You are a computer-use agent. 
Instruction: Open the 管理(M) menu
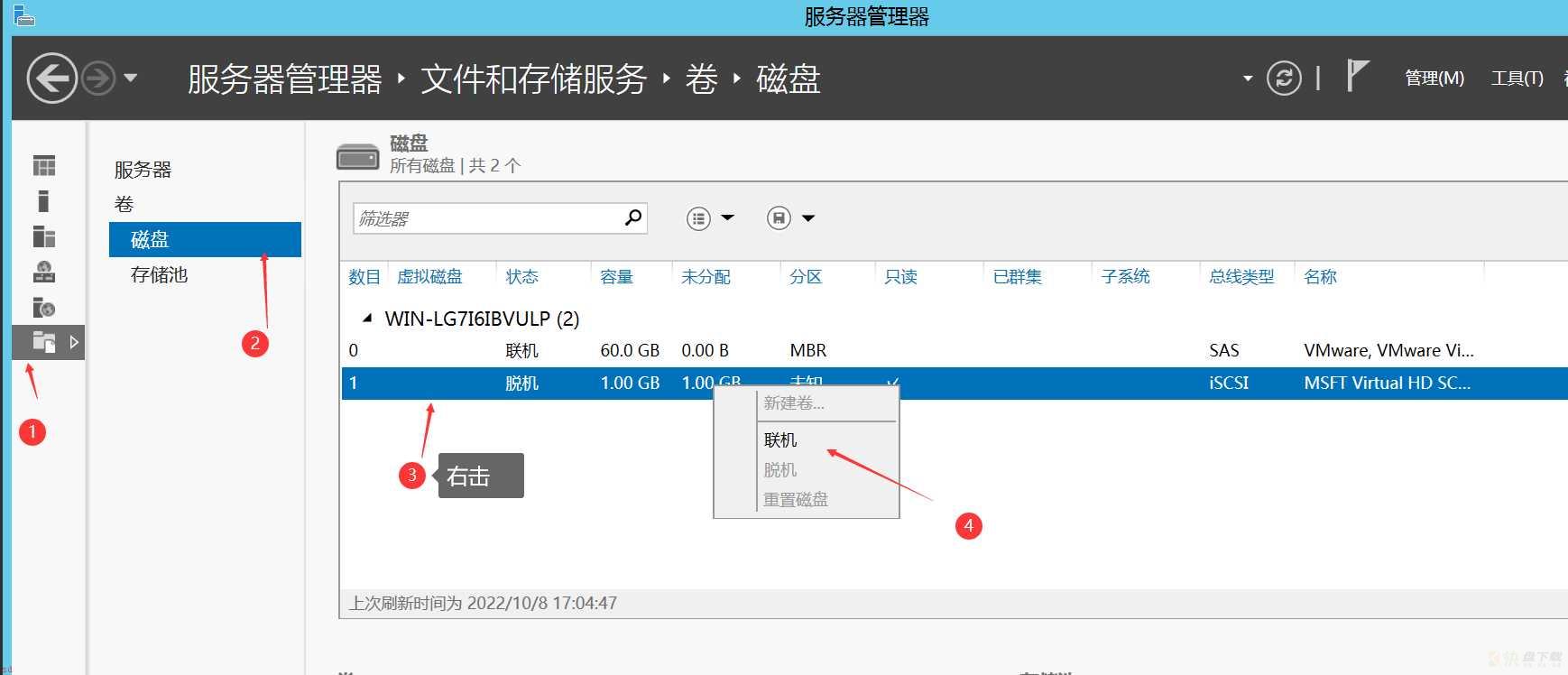coord(1434,79)
